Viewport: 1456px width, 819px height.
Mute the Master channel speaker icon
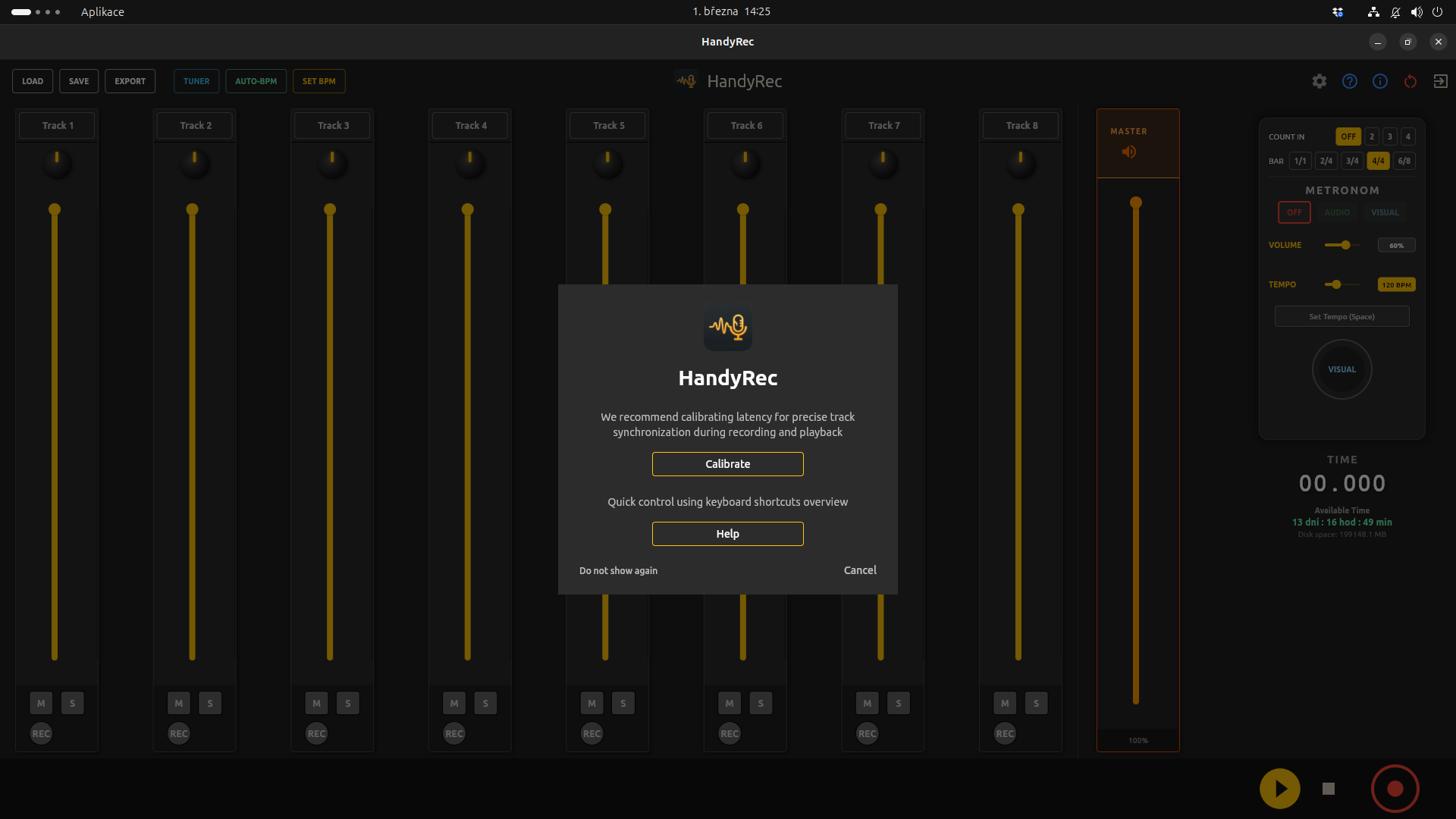[1129, 152]
